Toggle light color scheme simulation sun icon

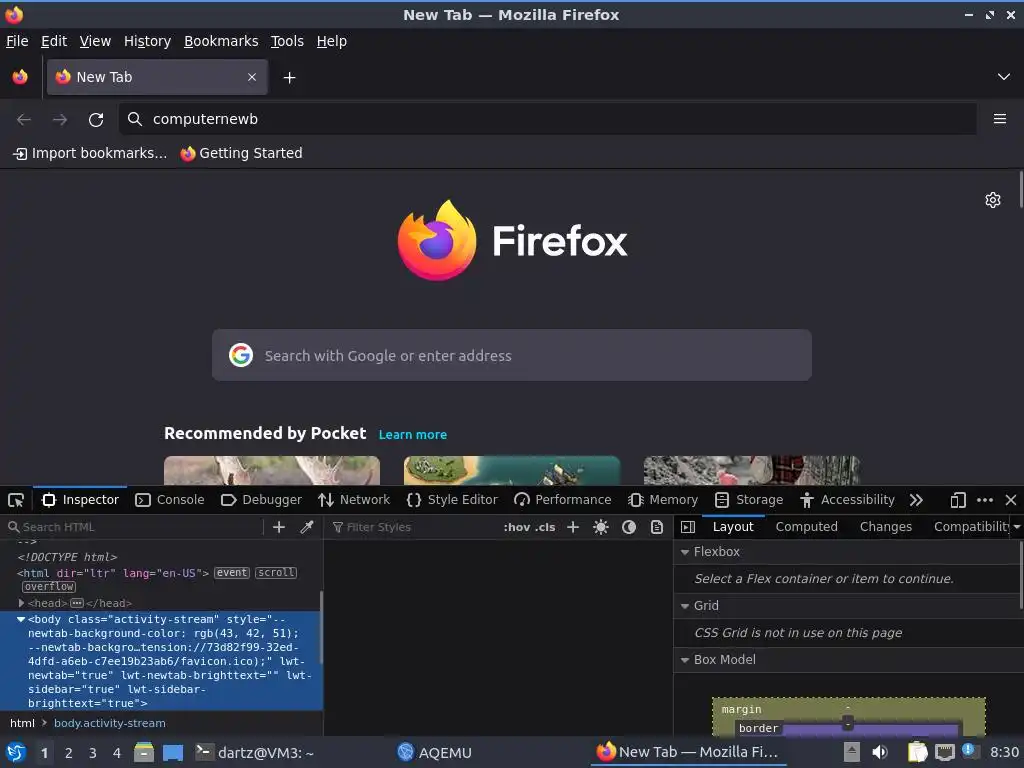coord(601,527)
